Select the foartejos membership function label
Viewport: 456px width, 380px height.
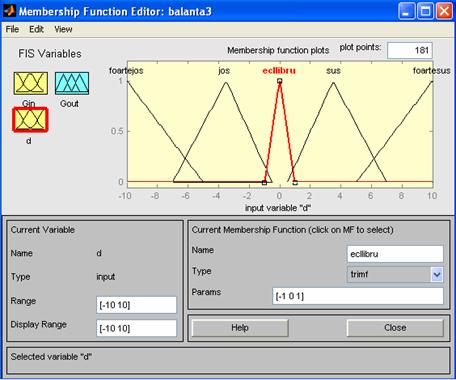[x=126, y=71]
